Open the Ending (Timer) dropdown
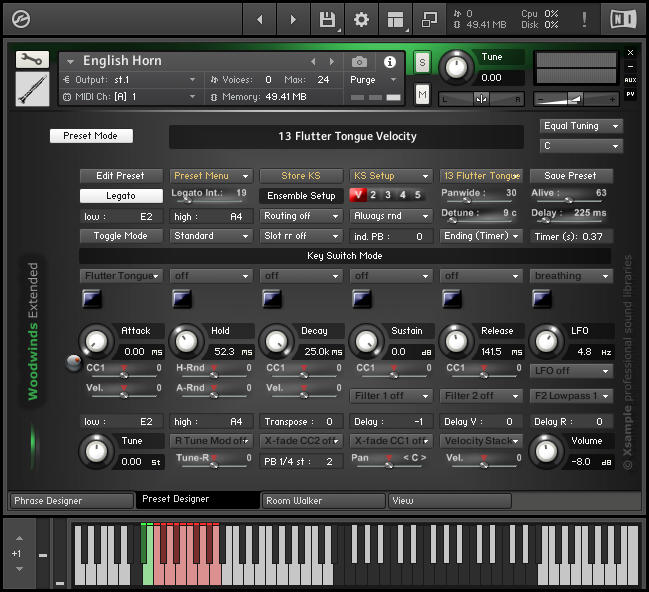Screen dimensions: 649x592 [x=481, y=236]
